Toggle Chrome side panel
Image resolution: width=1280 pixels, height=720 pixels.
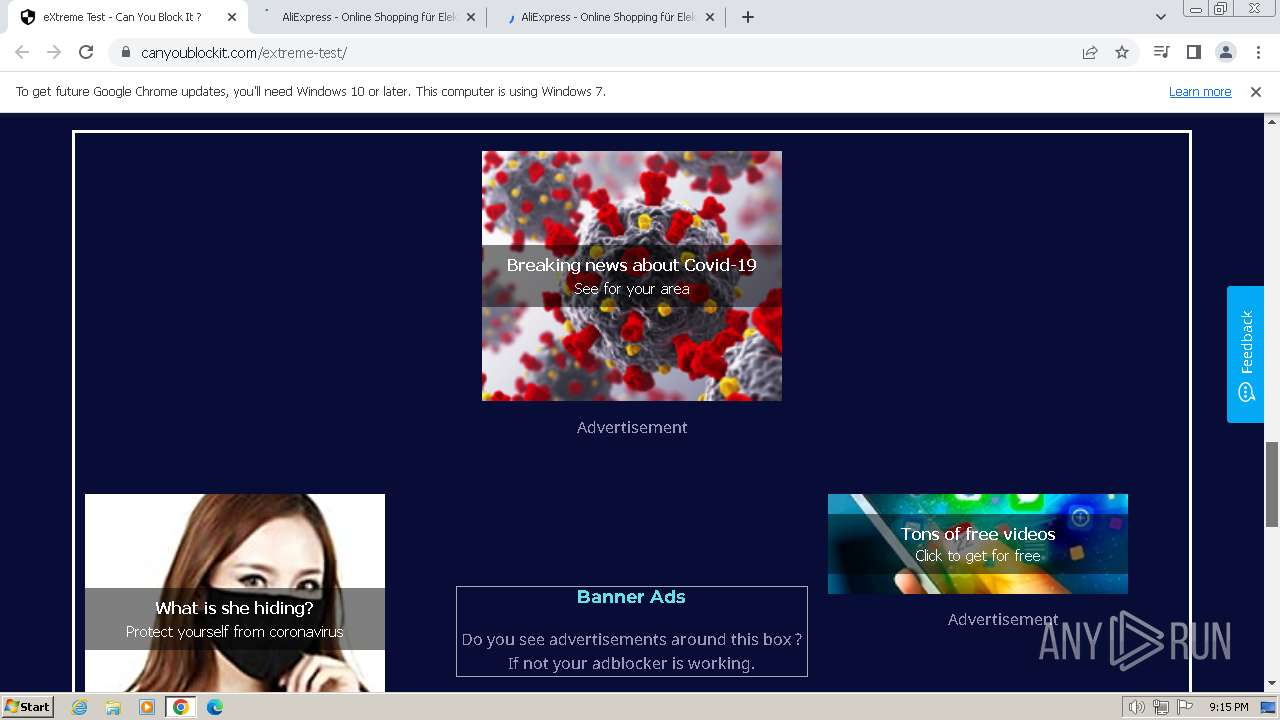(x=1193, y=52)
